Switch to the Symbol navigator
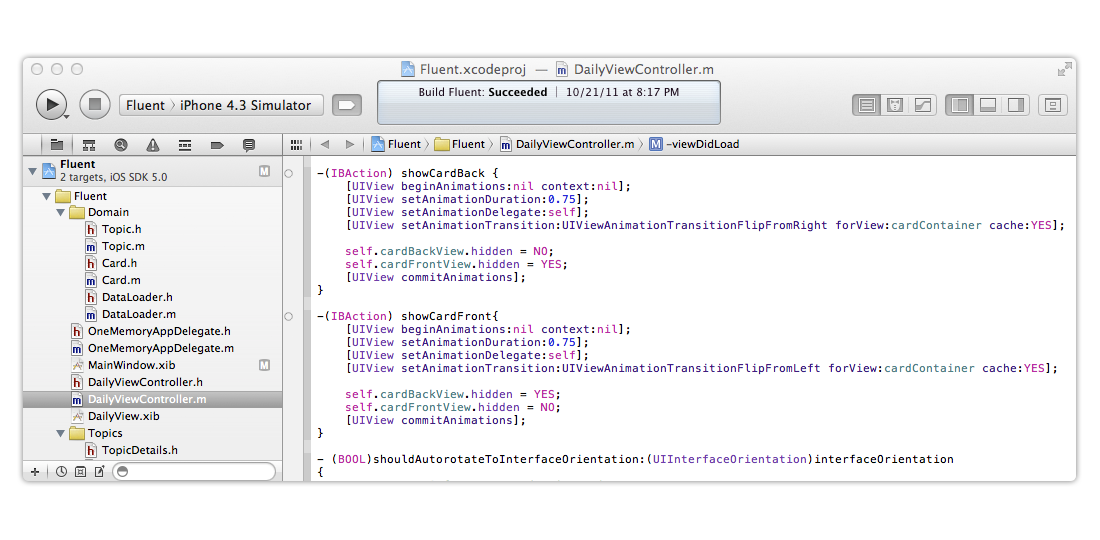The height and width of the screenshot is (540, 1100). tap(89, 145)
